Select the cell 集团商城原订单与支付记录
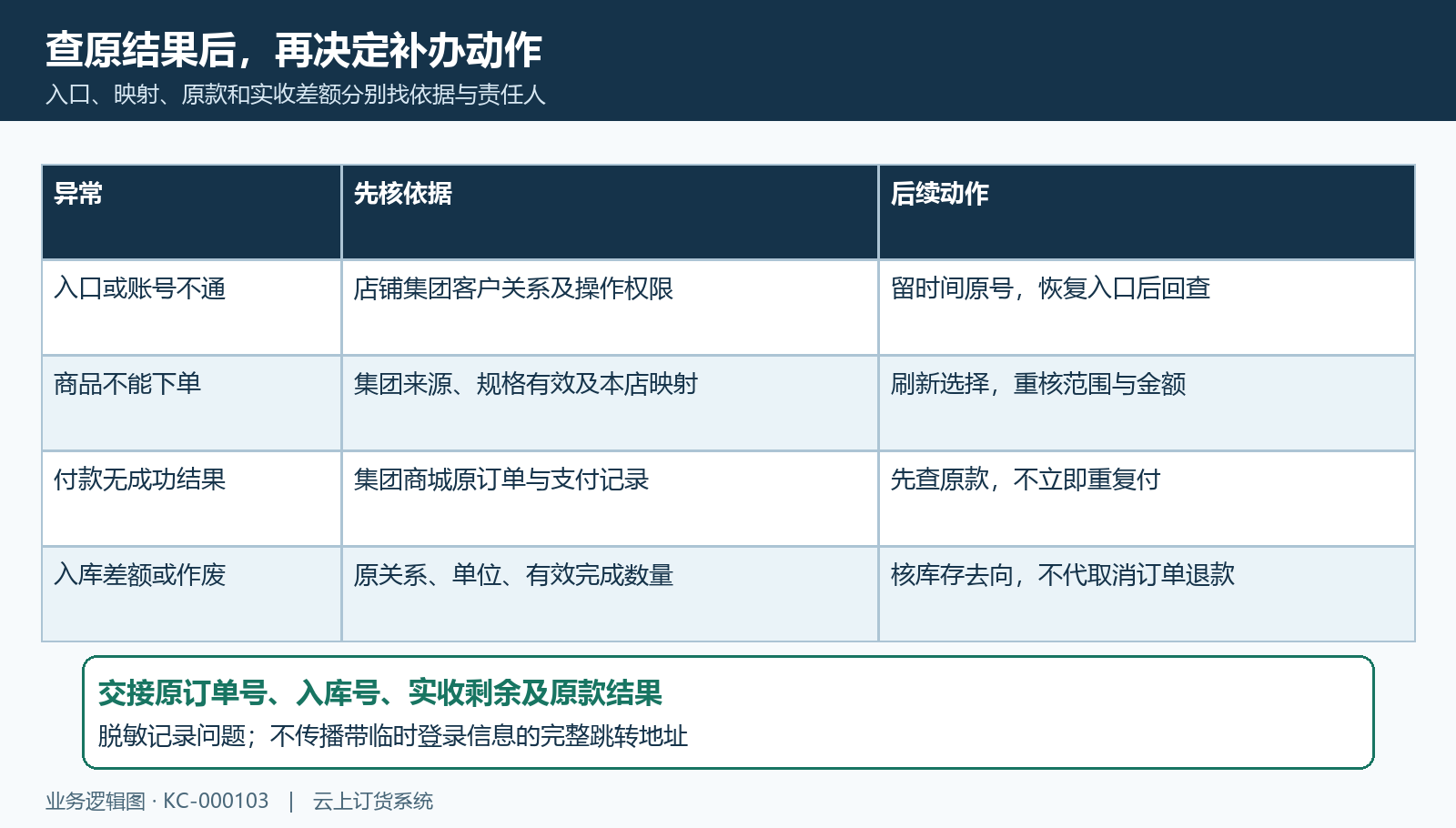The width and height of the screenshot is (1456, 828). 610,499
